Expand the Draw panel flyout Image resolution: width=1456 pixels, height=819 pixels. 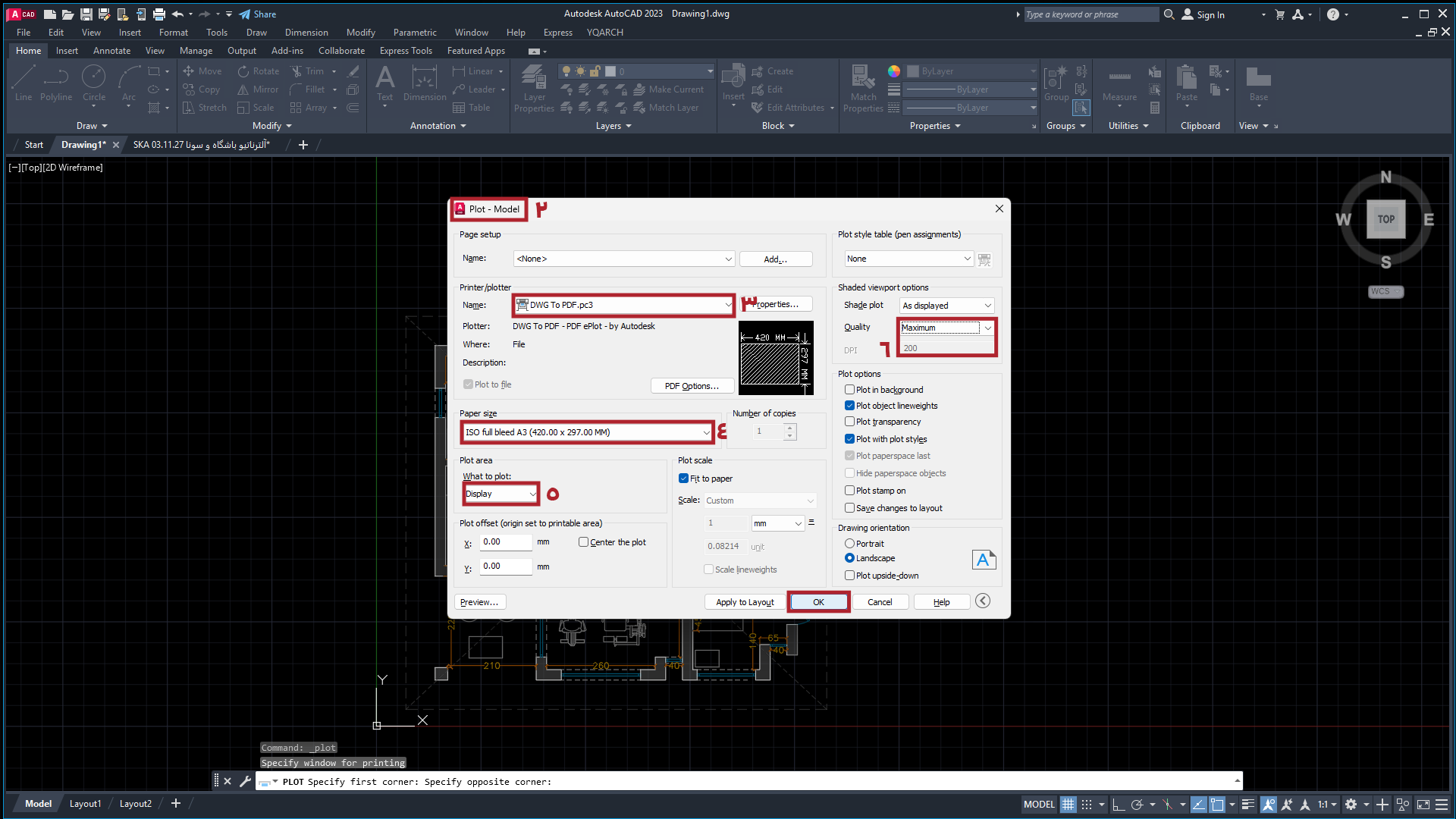(92, 126)
